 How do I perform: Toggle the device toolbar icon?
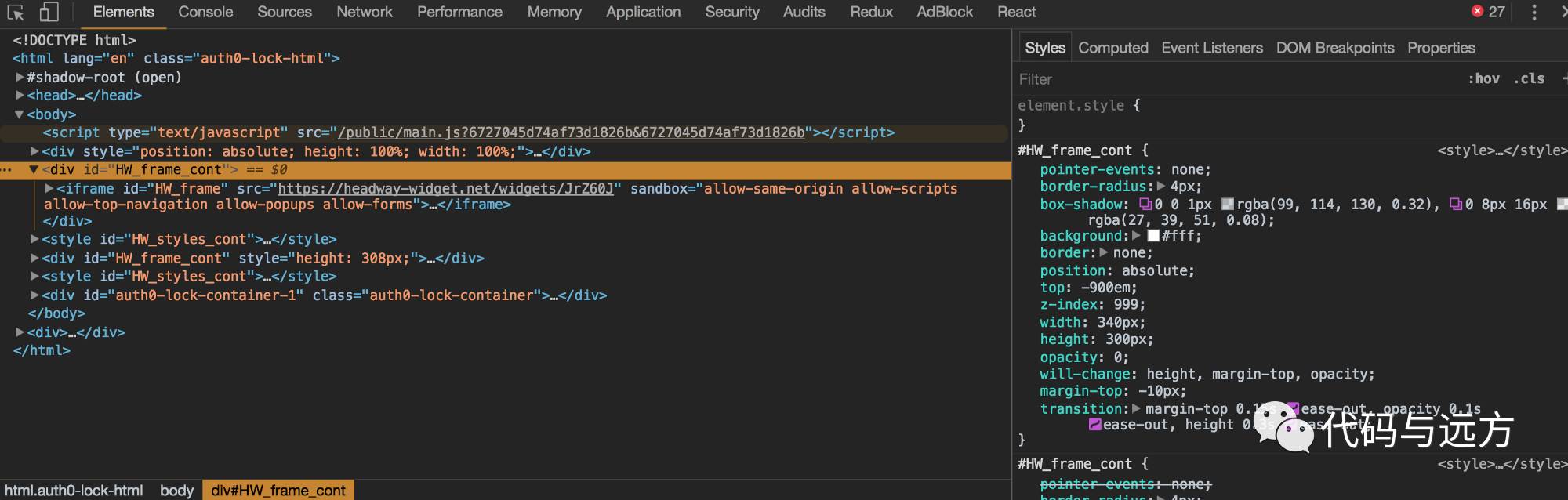49,12
